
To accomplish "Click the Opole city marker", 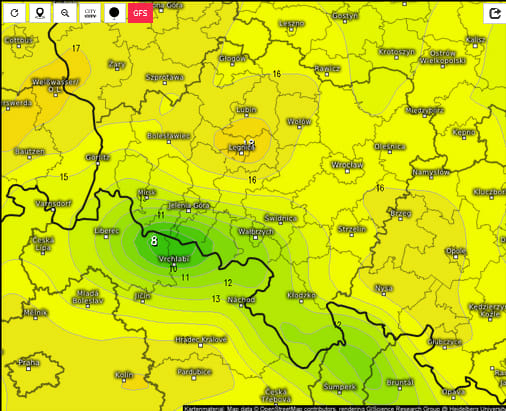I will click(456, 257).
